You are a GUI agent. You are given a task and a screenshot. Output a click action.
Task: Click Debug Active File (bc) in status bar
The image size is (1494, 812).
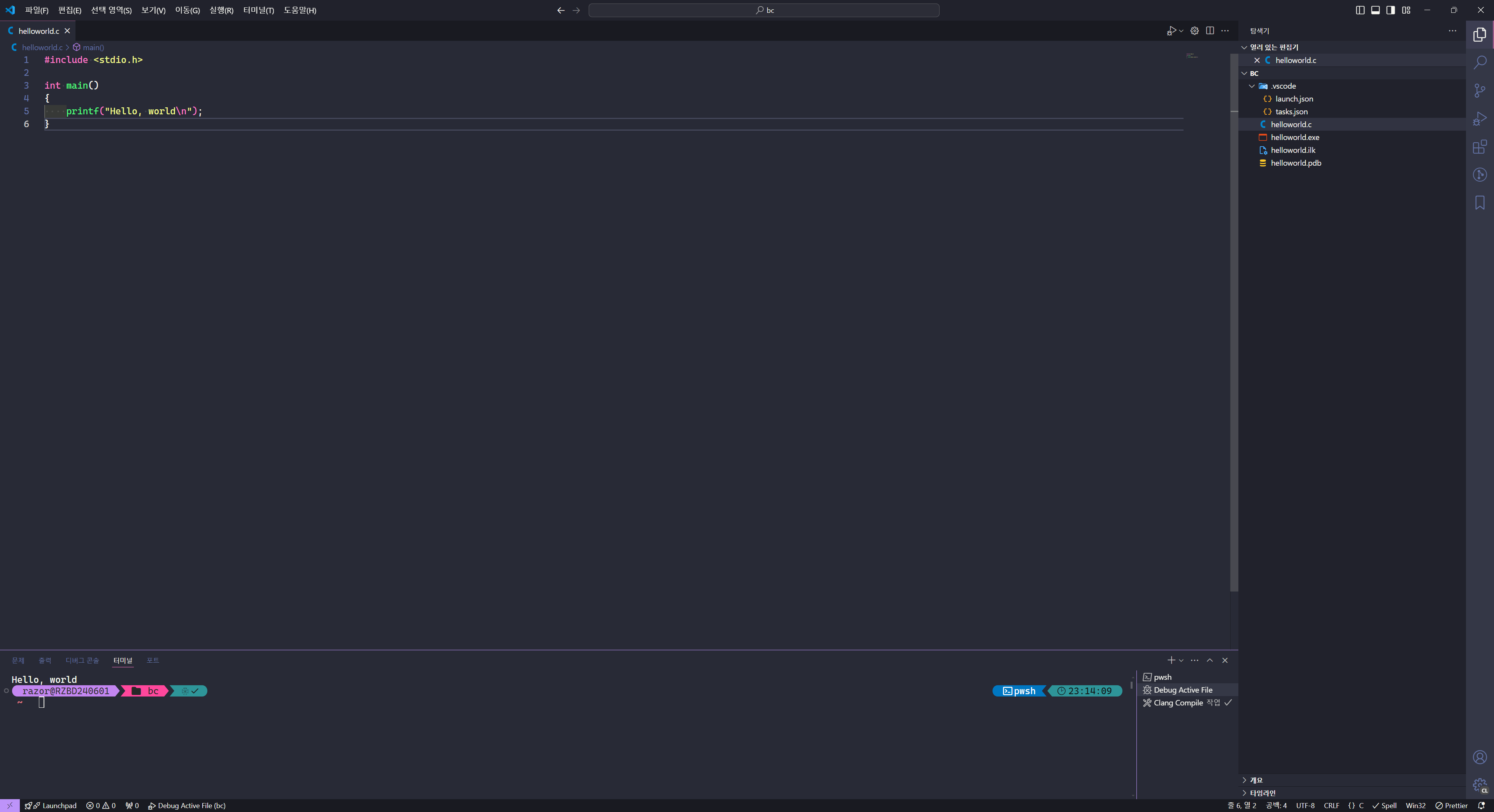(187, 805)
